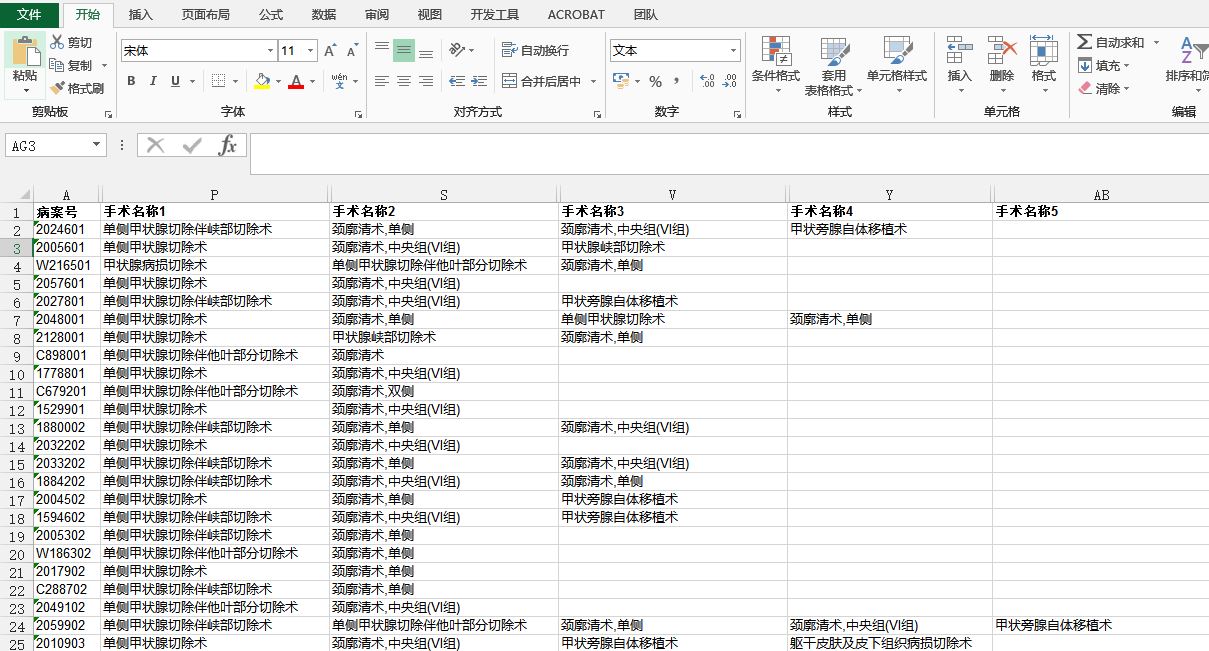Copy with the 复制 button
The width and height of the screenshot is (1209, 651).
(x=71, y=65)
